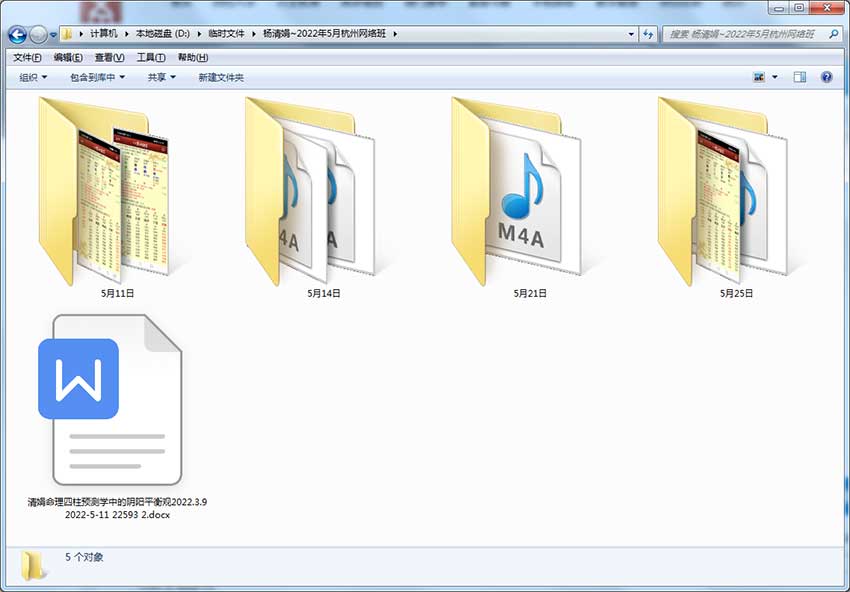
Task: Click the Back navigation arrow
Action: click(x=17, y=35)
